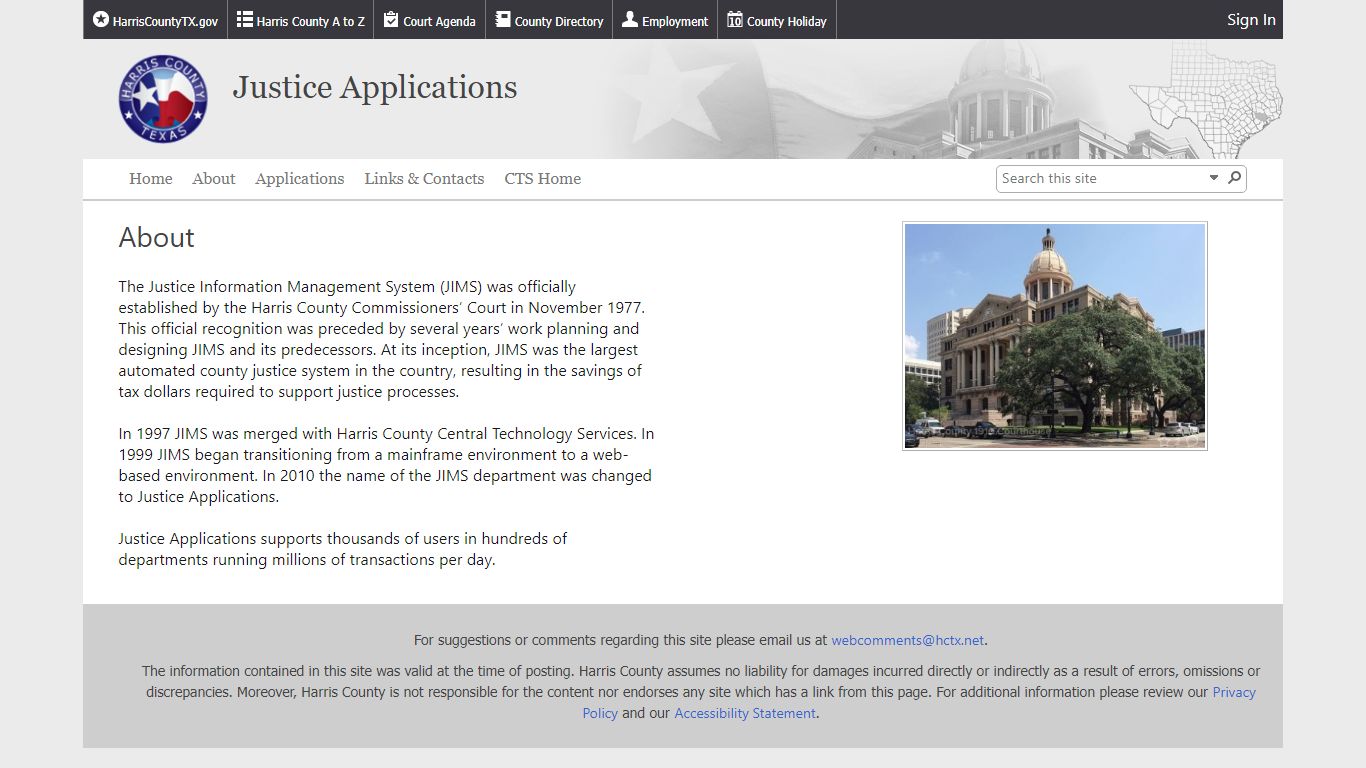Email webcomments@hctx.net link
Image resolution: width=1366 pixels, height=768 pixels.
(x=908, y=640)
